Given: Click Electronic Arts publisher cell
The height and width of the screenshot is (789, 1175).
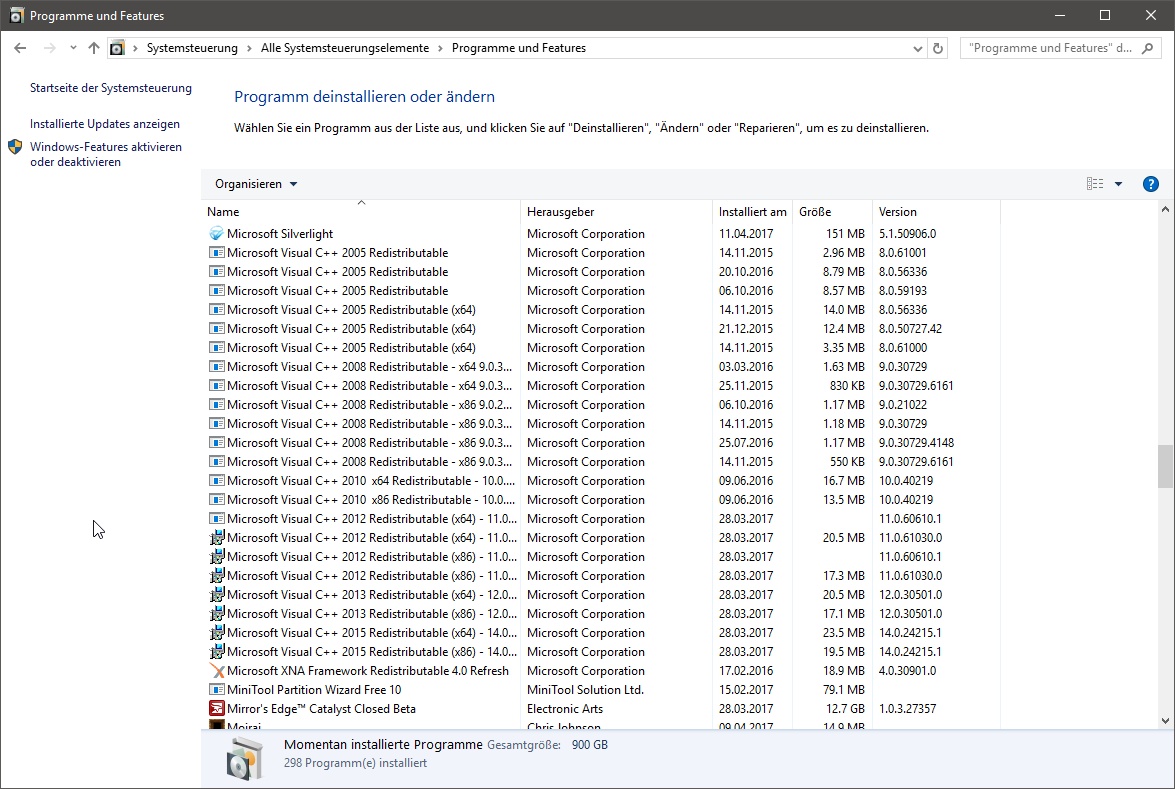Looking at the screenshot, I should (x=565, y=709).
